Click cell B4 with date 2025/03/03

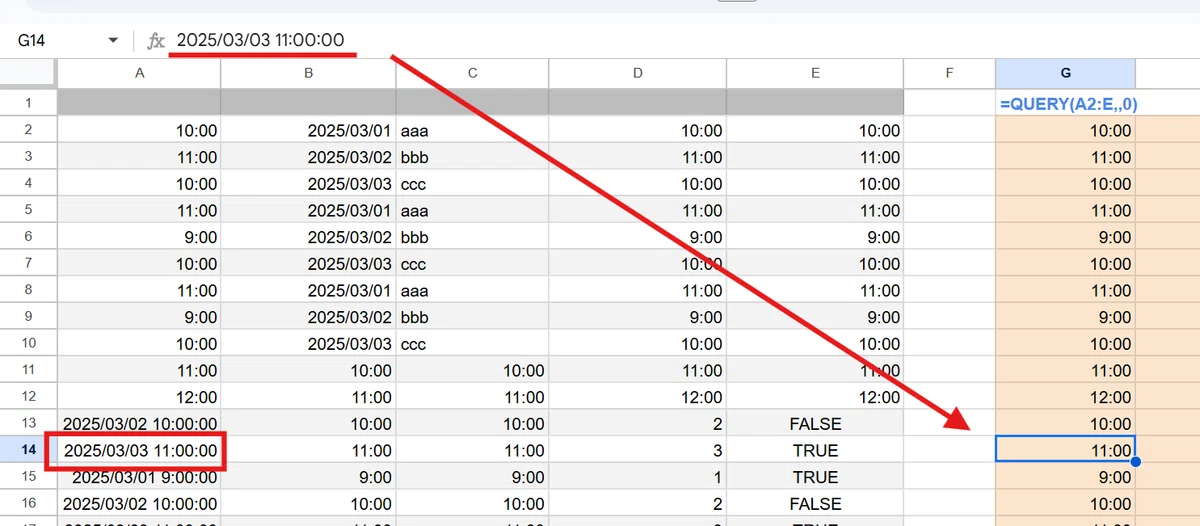(x=308, y=184)
